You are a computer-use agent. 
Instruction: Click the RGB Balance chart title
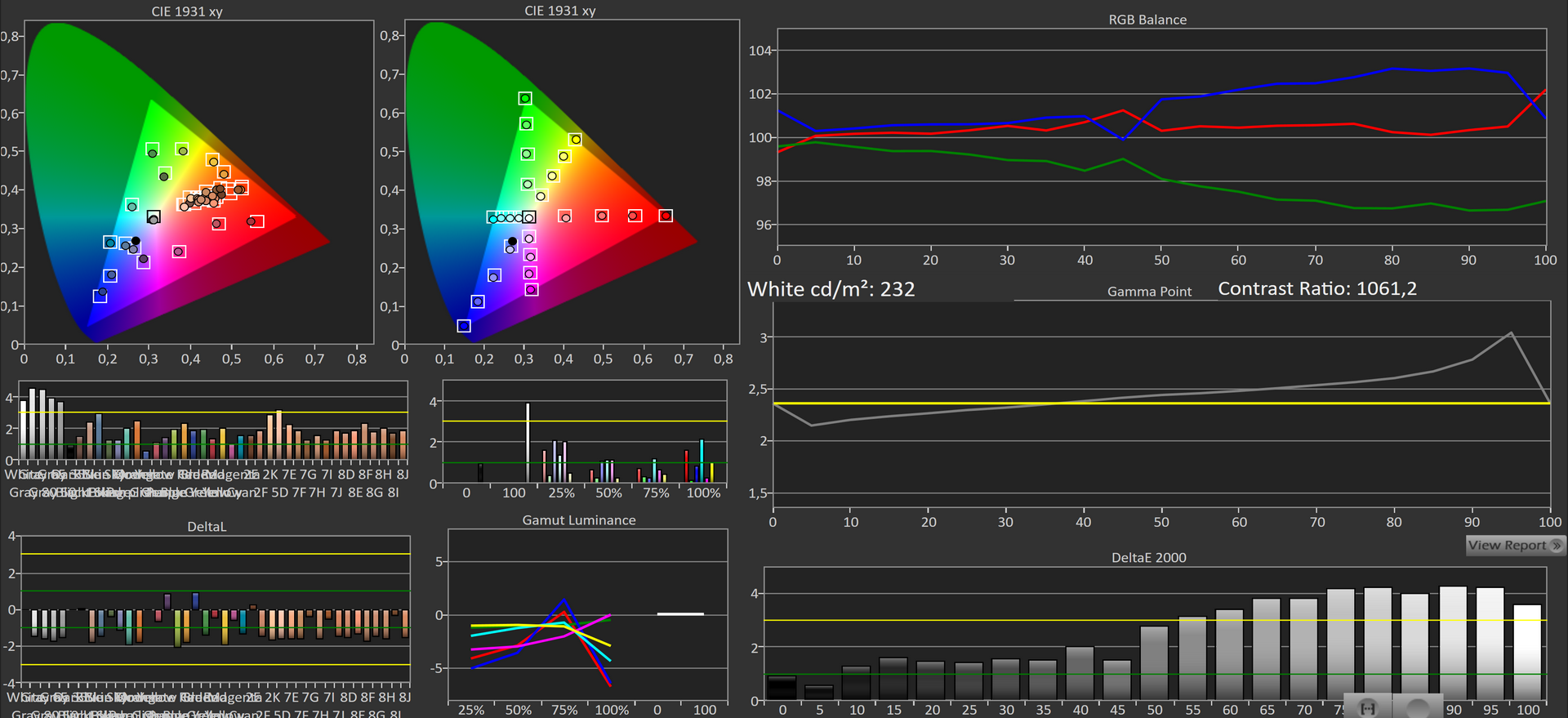(1147, 20)
